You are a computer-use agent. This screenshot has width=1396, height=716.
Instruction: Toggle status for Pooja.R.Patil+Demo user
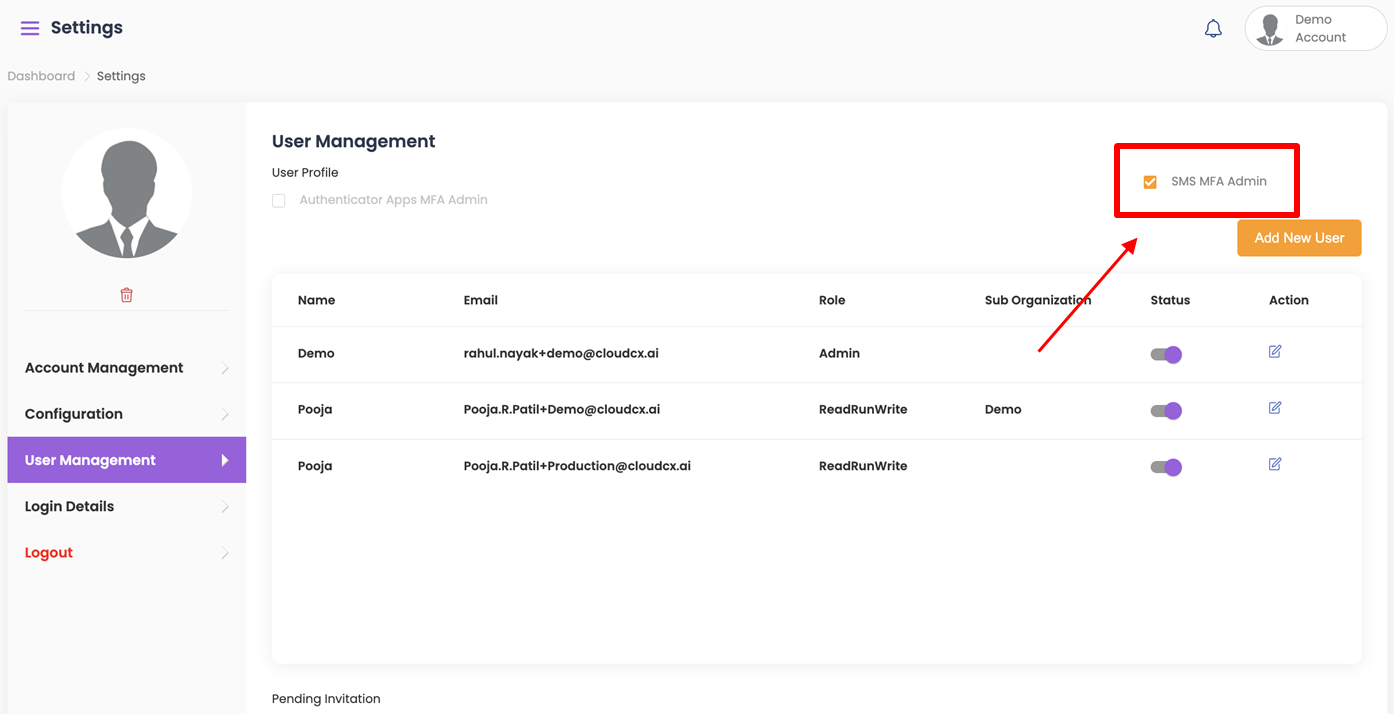pos(1166,410)
